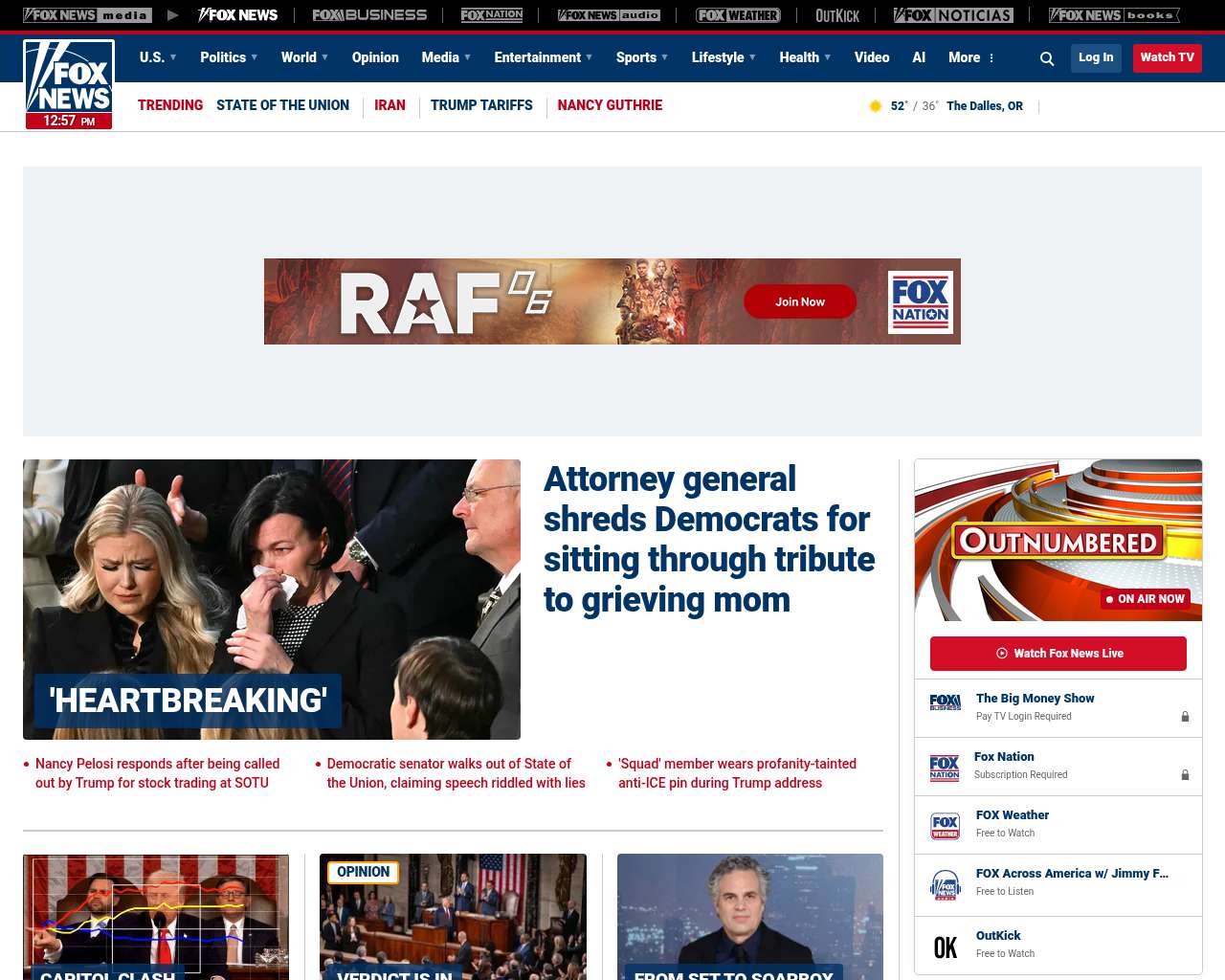This screenshot has width=1225, height=980.
Task: Go to the AI section
Action: (919, 57)
